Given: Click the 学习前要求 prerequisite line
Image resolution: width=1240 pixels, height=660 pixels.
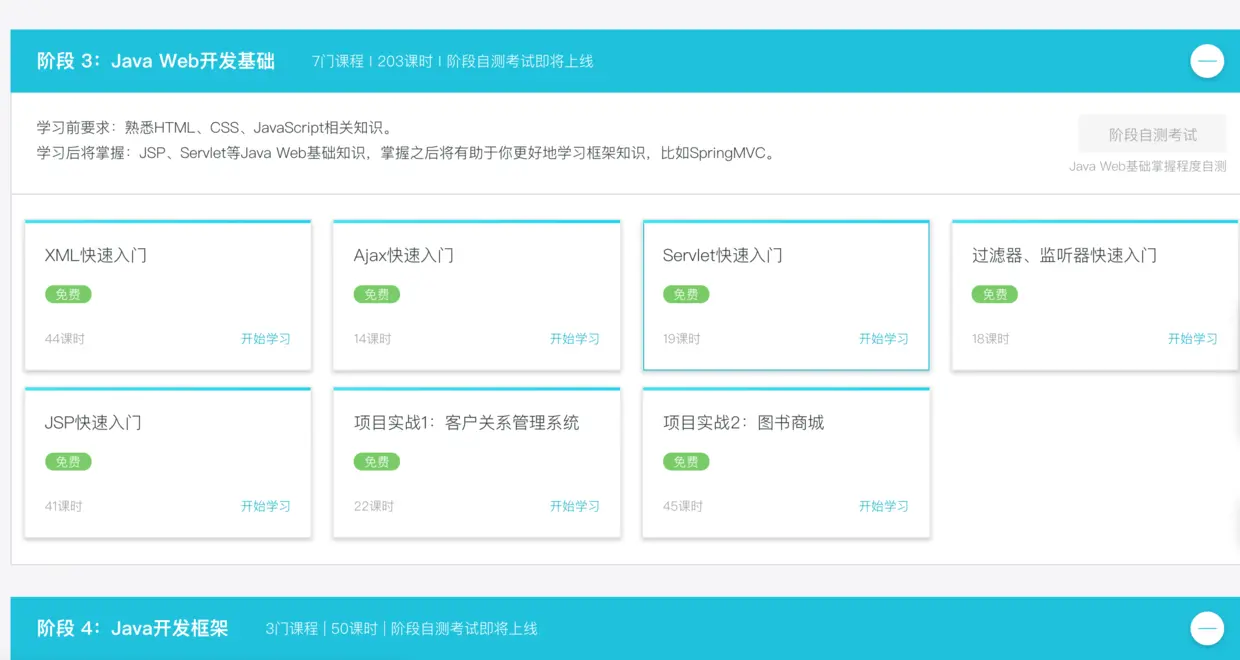Looking at the screenshot, I should 217,128.
